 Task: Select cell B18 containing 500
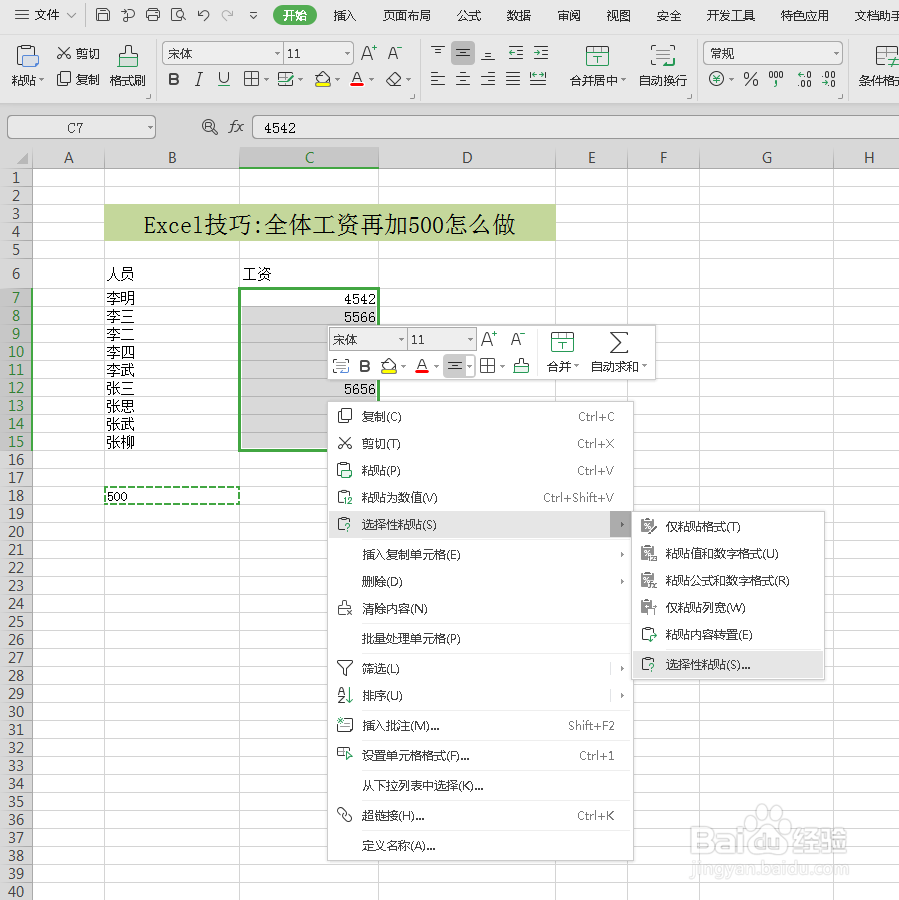tap(172, 496)
